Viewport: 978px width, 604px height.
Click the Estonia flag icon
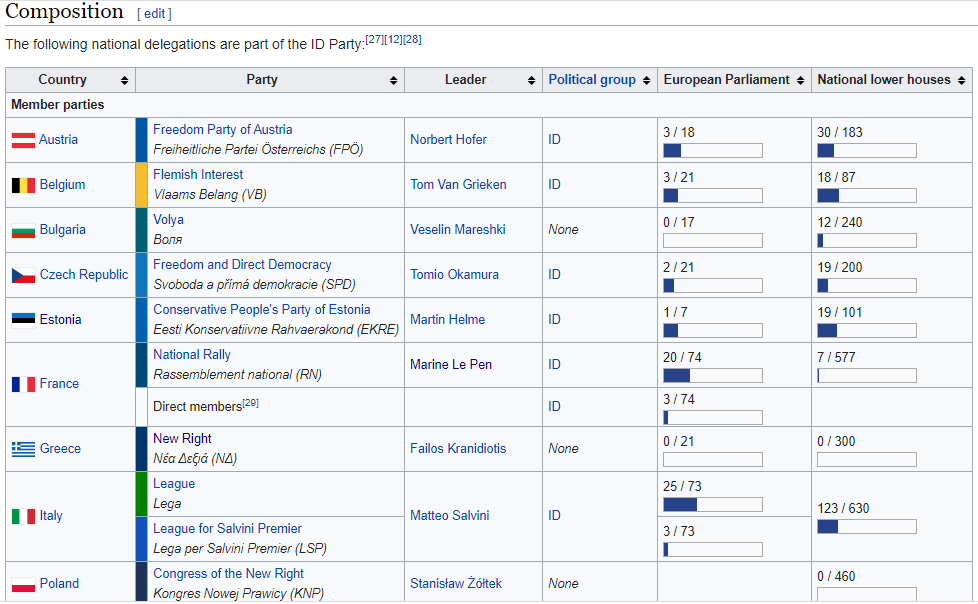[23, 320]
